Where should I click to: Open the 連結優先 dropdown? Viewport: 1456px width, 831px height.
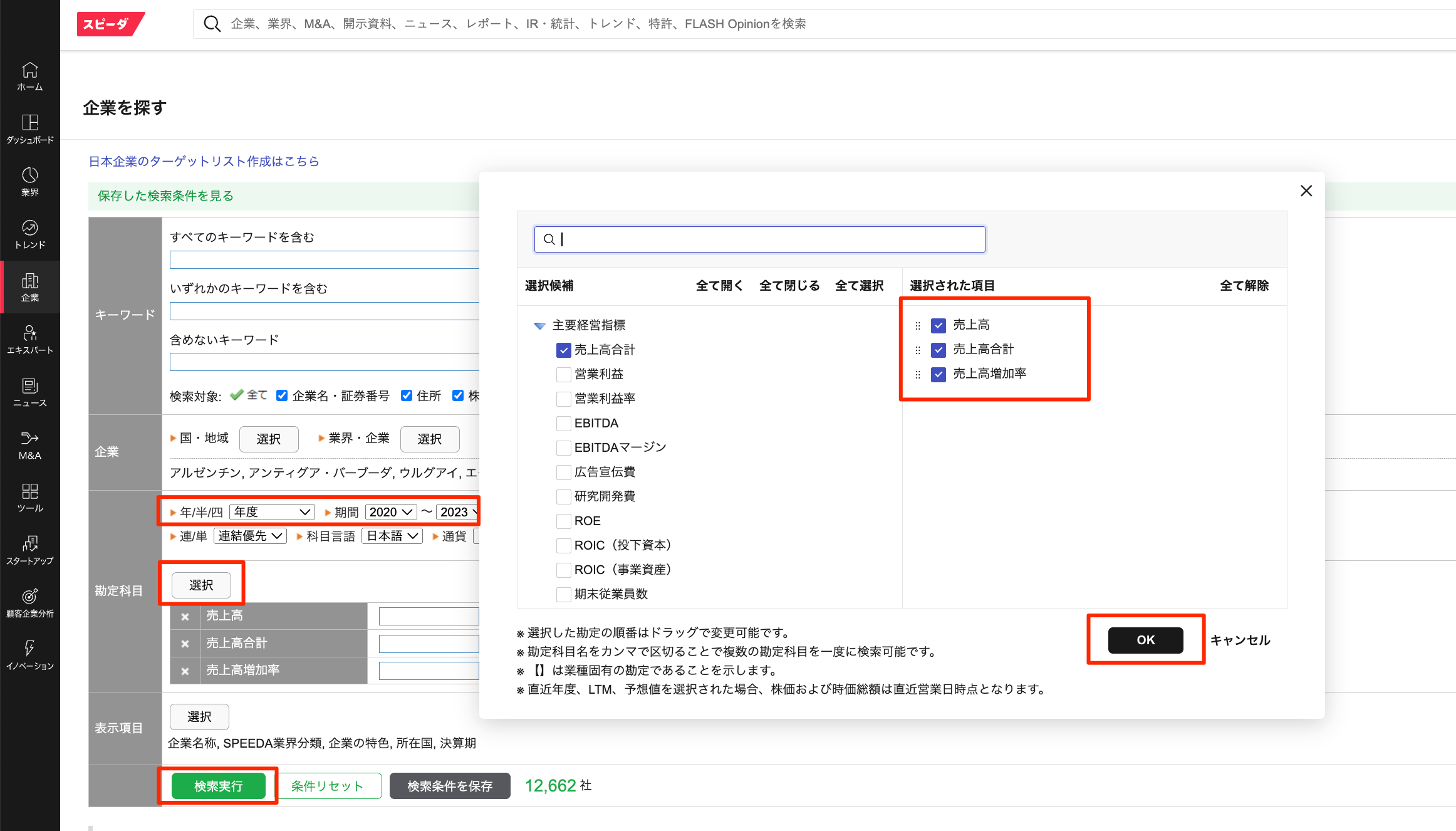pos(250,536)
